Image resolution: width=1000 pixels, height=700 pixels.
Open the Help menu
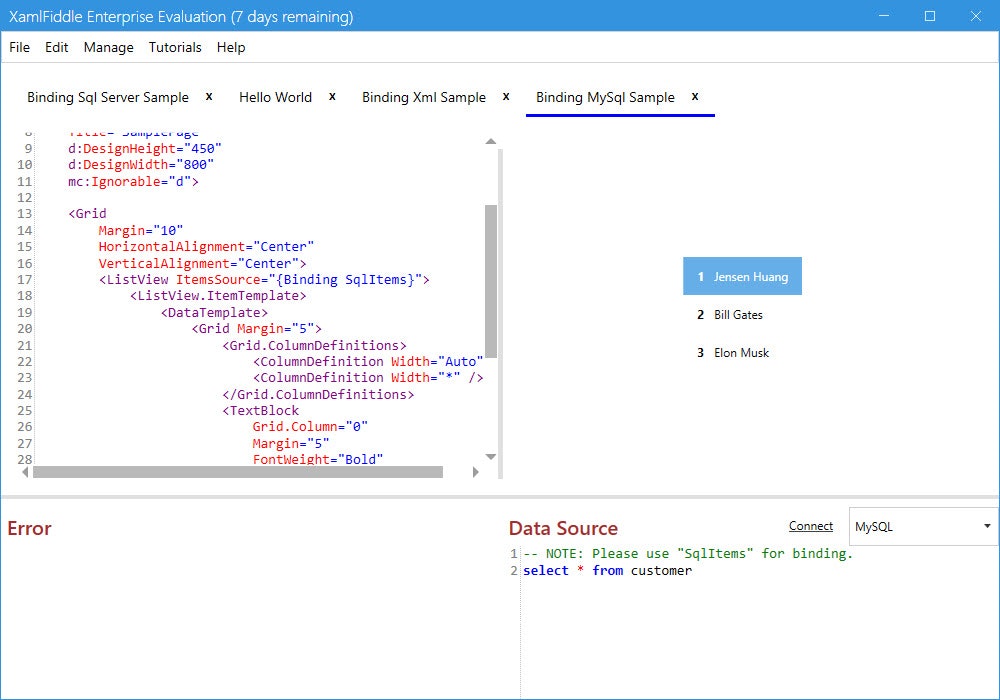231,47
